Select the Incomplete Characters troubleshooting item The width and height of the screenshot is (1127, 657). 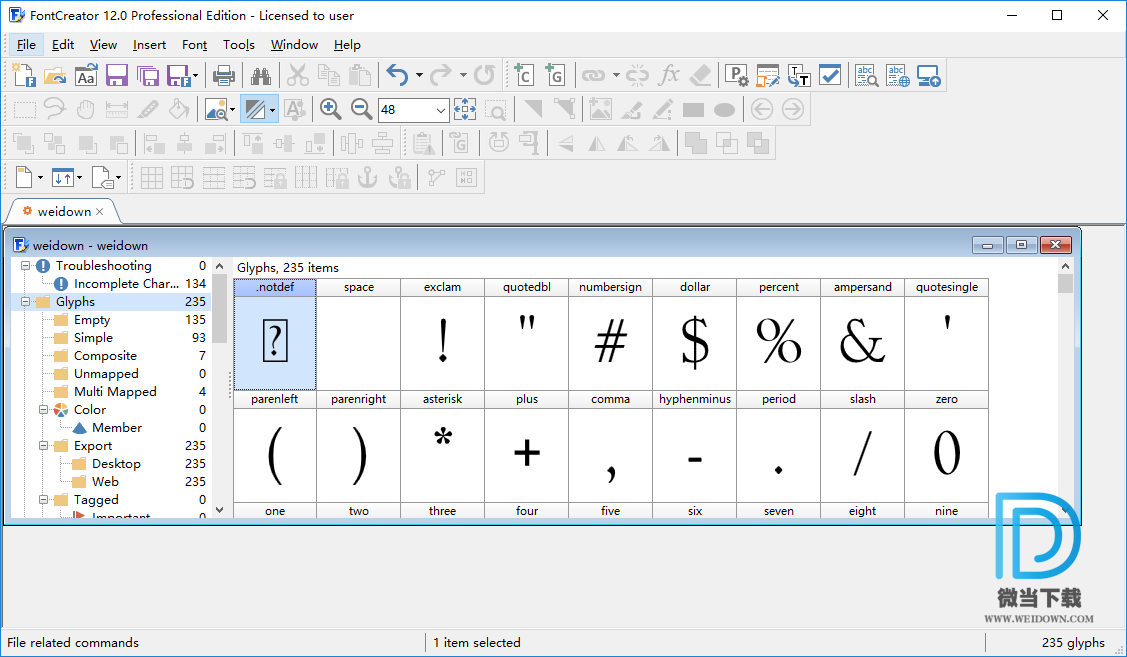click(x=126, y=284)
